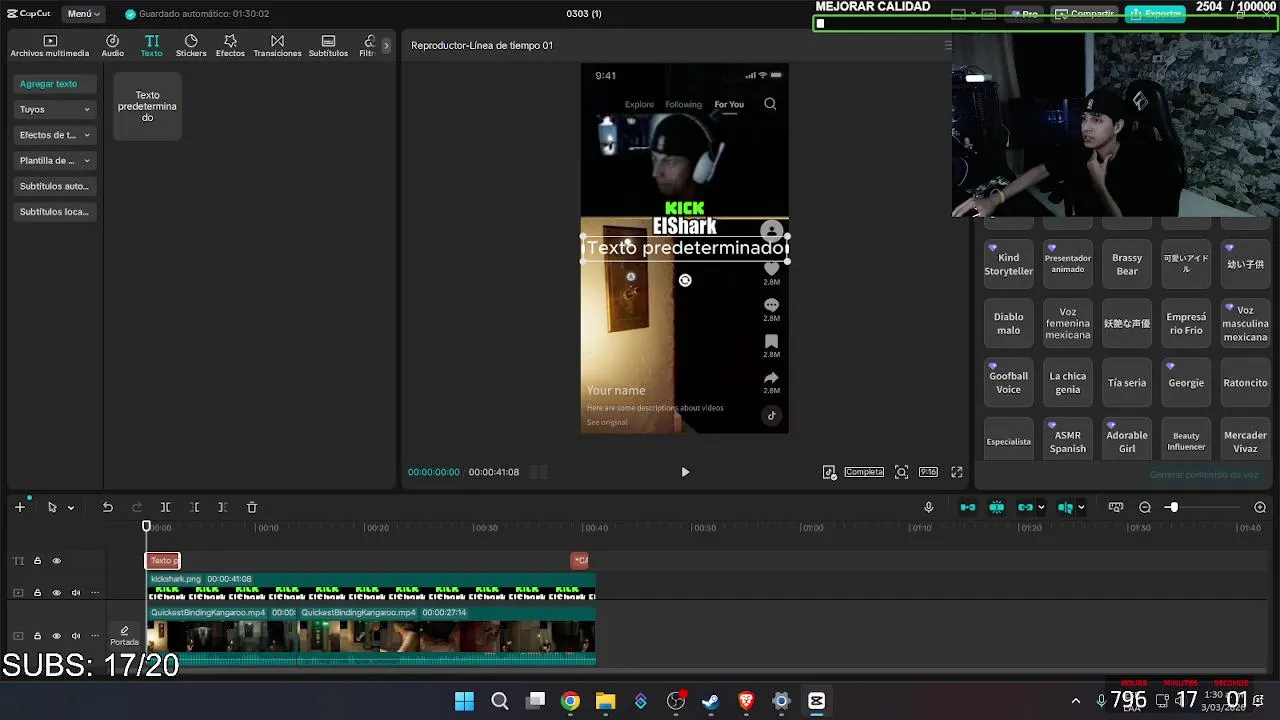Show more tabs with the right chevron
This screenshot has width=1280, height=720.
[386, 46]
